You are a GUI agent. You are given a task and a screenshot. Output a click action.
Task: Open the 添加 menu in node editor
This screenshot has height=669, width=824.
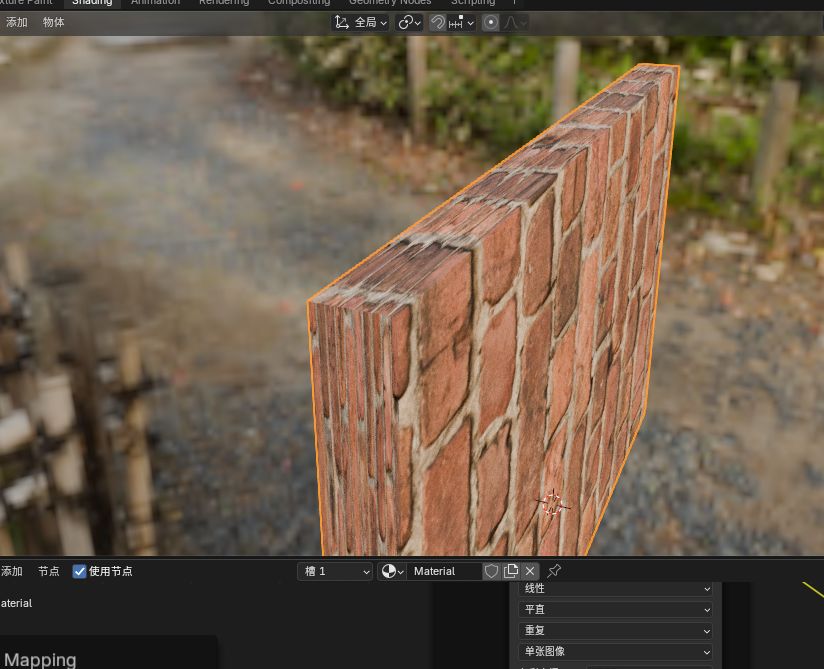pyautogui.click(x=11, y=571)
